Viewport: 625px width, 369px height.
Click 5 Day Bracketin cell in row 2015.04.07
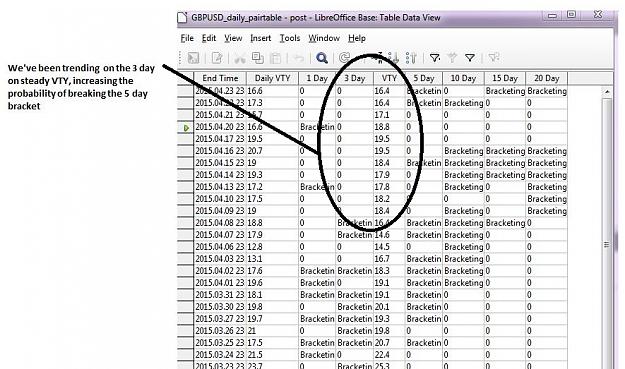coord(424,235)
